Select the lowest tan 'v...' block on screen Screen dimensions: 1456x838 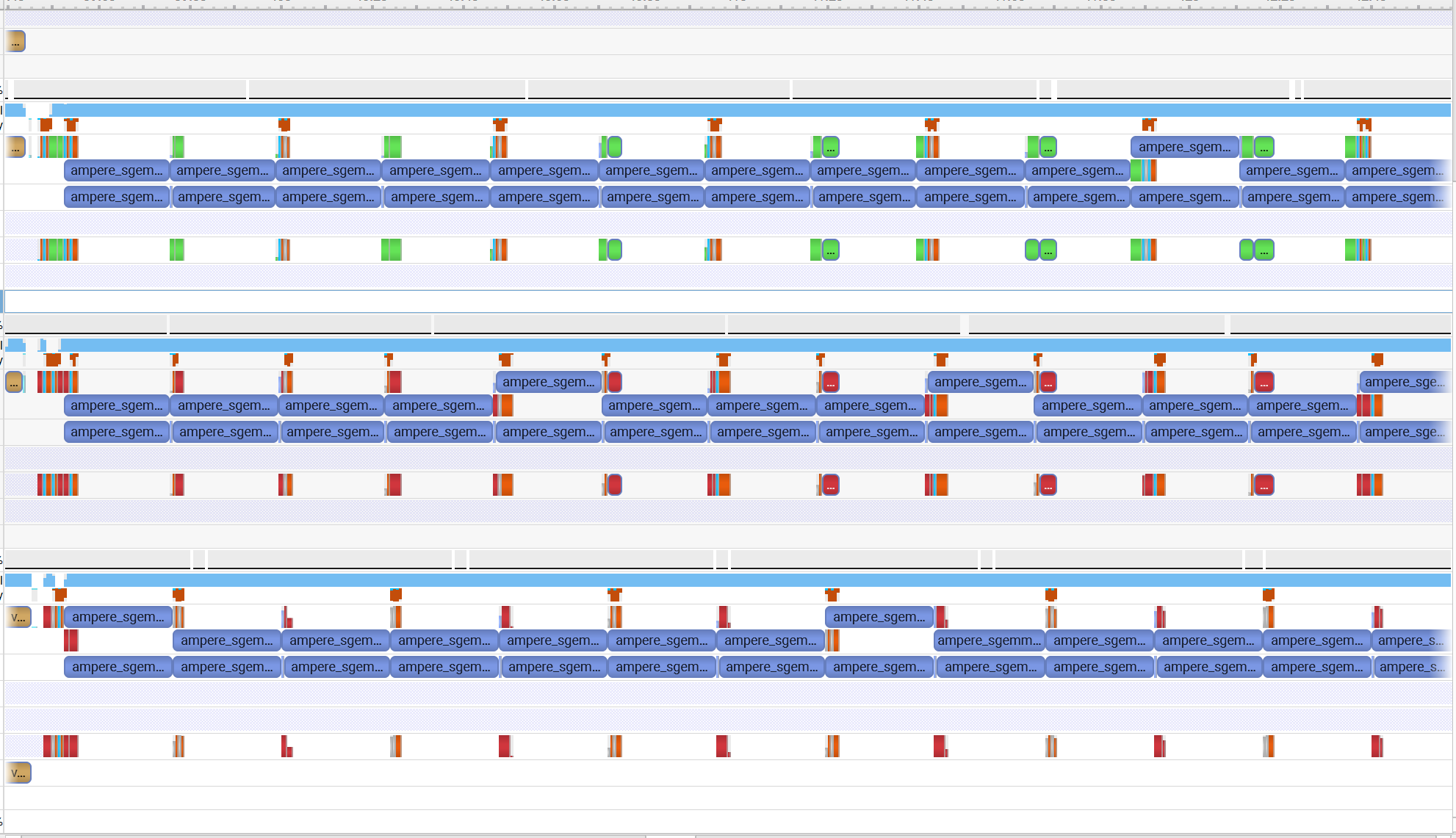click(19, 773)
